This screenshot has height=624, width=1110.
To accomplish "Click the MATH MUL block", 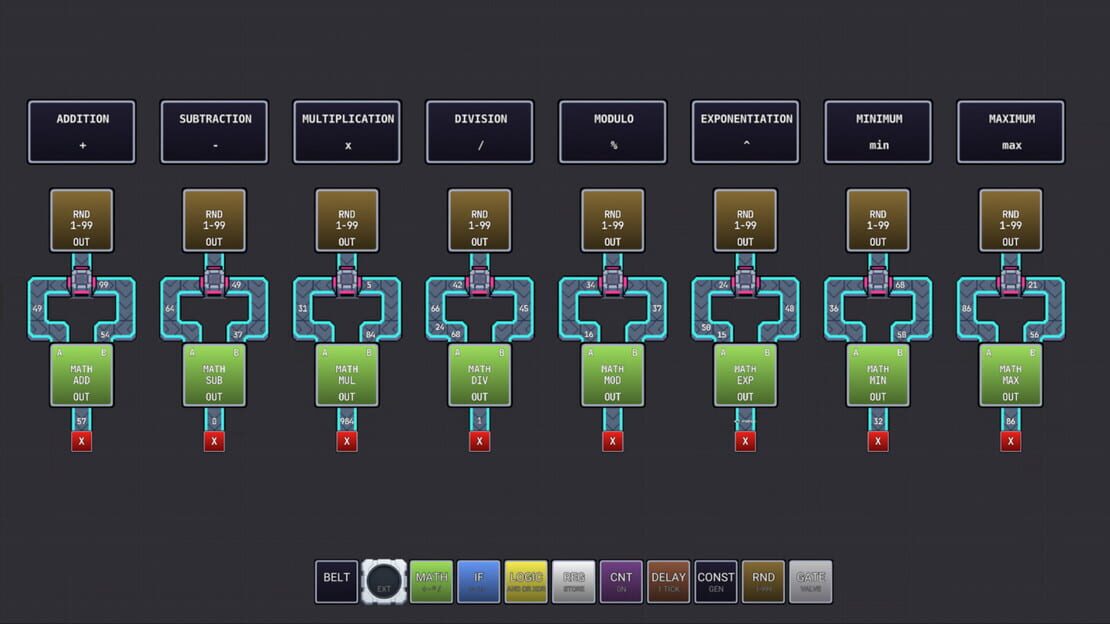I will 347,375.
